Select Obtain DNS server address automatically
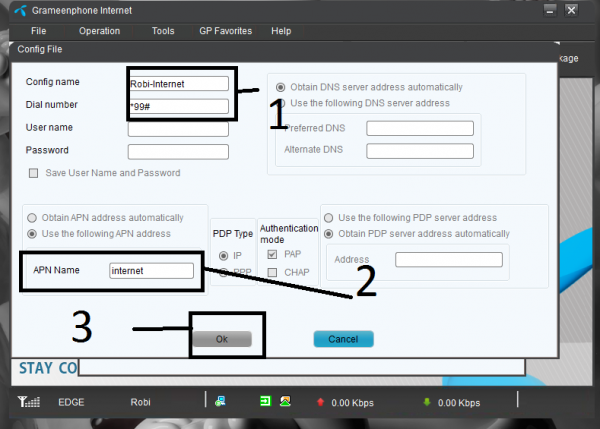 [280, 87]
